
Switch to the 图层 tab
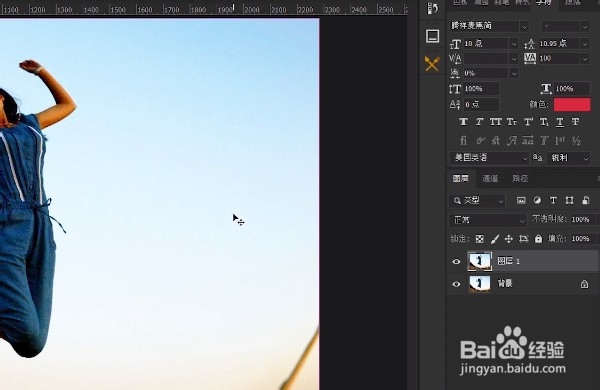tap(461, 178)
